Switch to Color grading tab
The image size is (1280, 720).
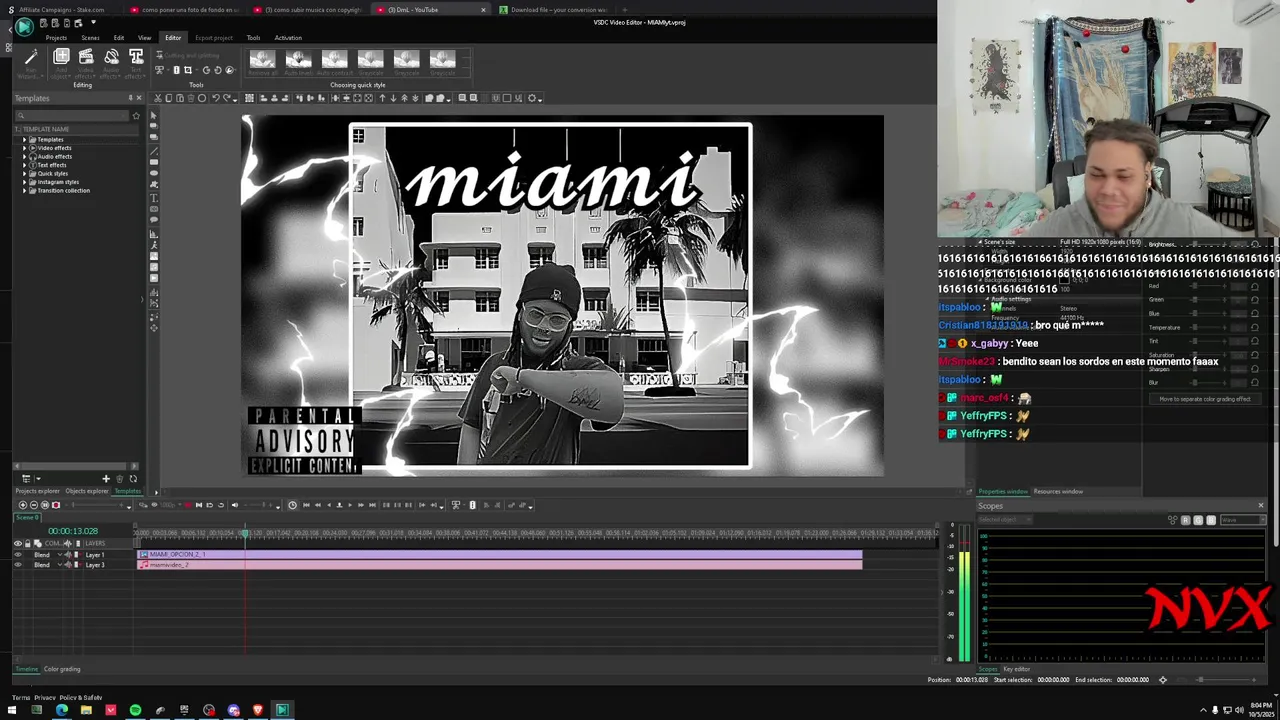coord(62,669)
